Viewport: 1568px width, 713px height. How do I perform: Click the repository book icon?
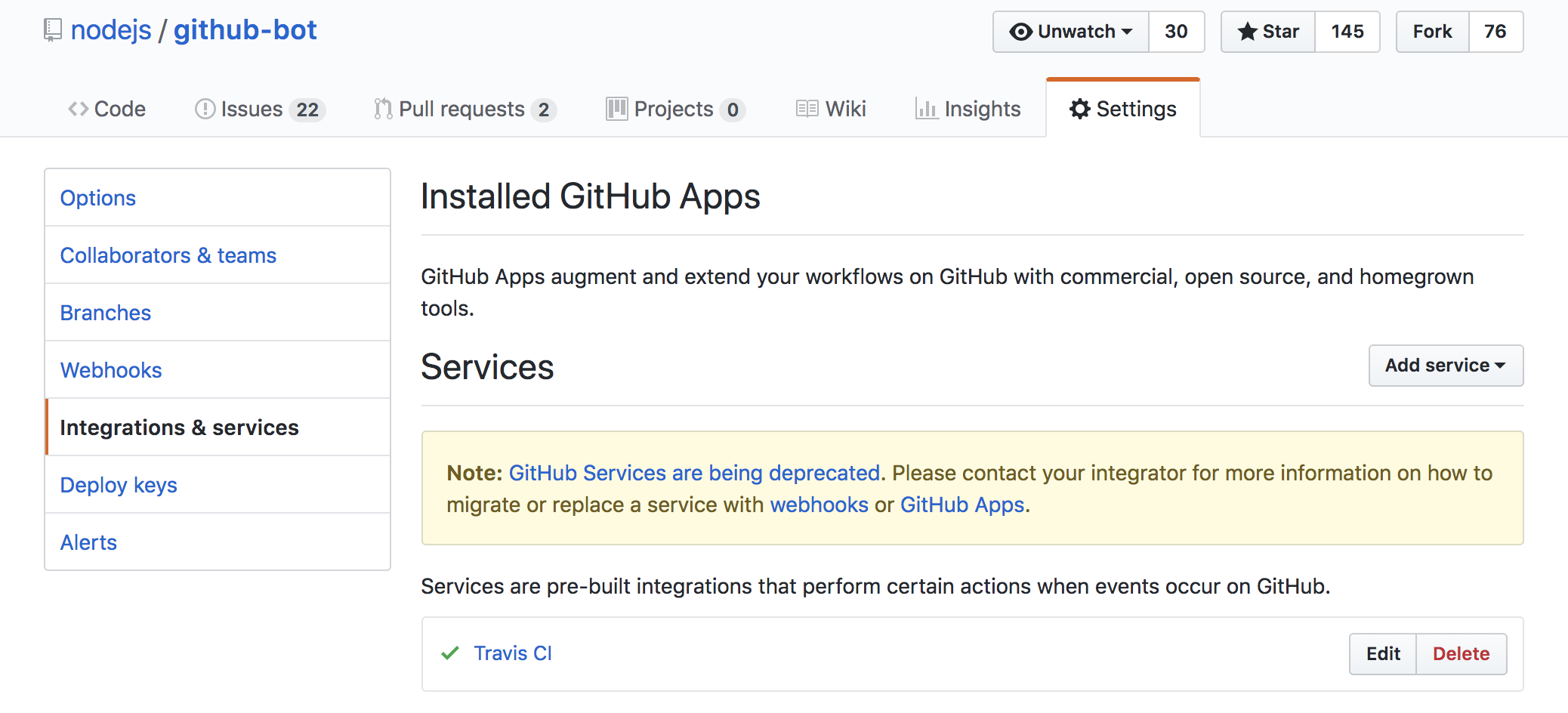click(52, 30)
